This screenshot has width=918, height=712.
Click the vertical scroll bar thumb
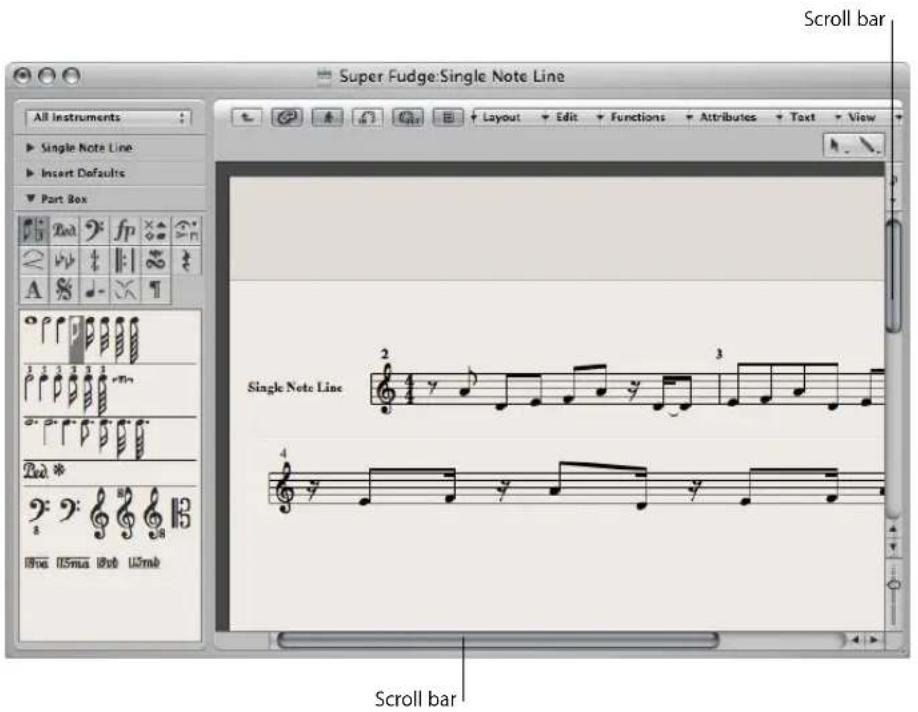(x=893, y=276)
